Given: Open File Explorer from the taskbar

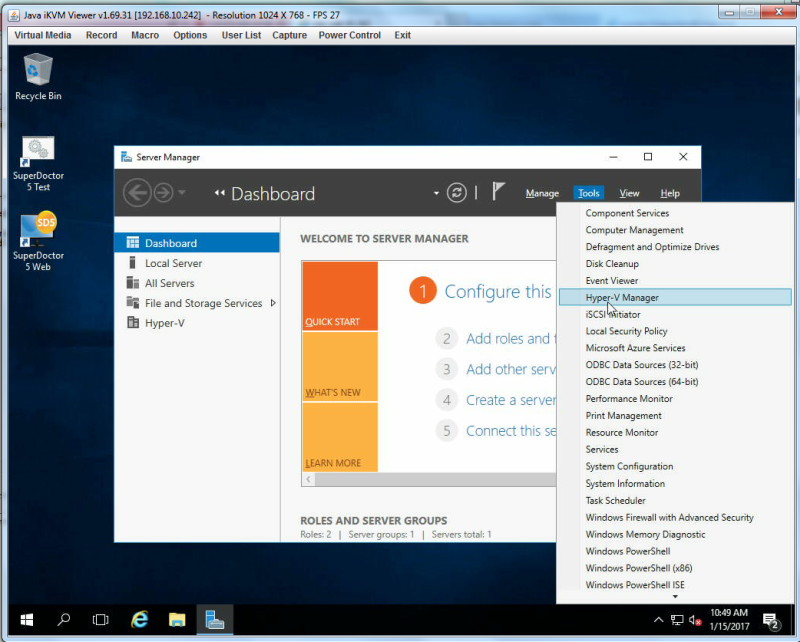Looking at the screenshot, I should (177, 620).
